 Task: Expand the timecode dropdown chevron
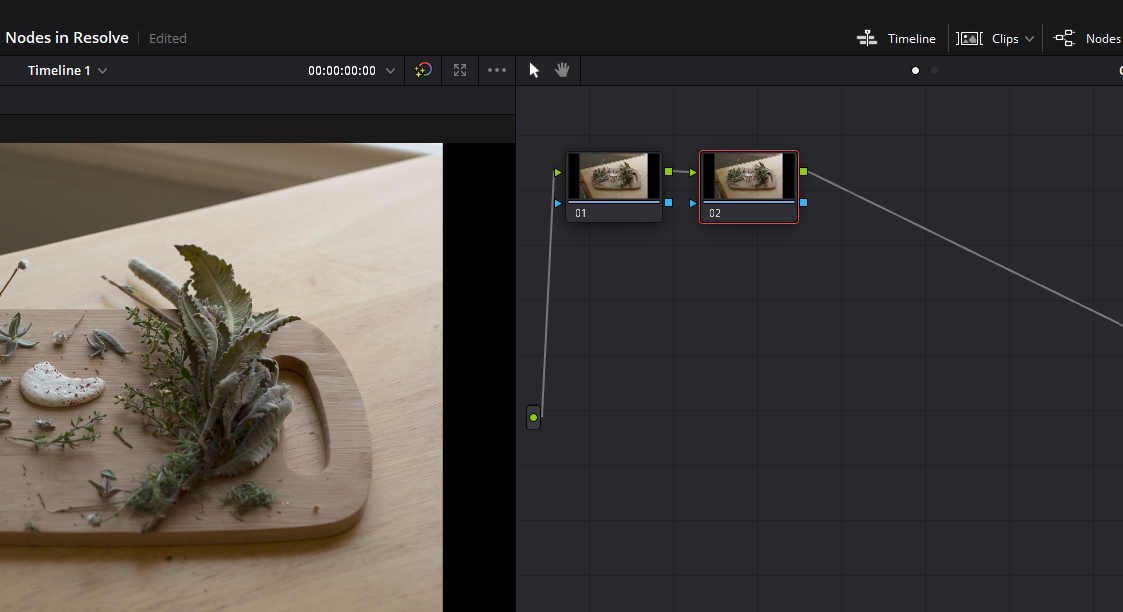coord(390,71)
